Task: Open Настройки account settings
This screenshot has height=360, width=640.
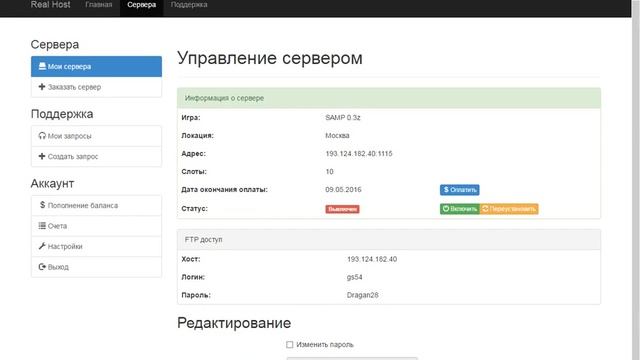Action: [x=96, y=246]
